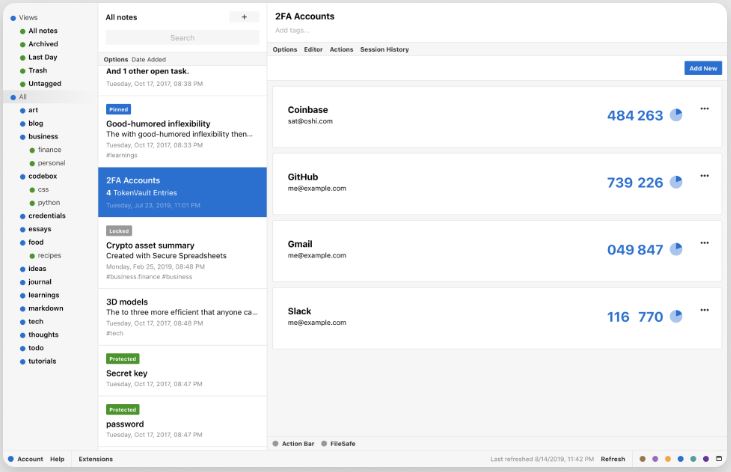Screen dimensions: 731x472
Task: Open the Options menu in the notes list
Action: tap(116, 59)
